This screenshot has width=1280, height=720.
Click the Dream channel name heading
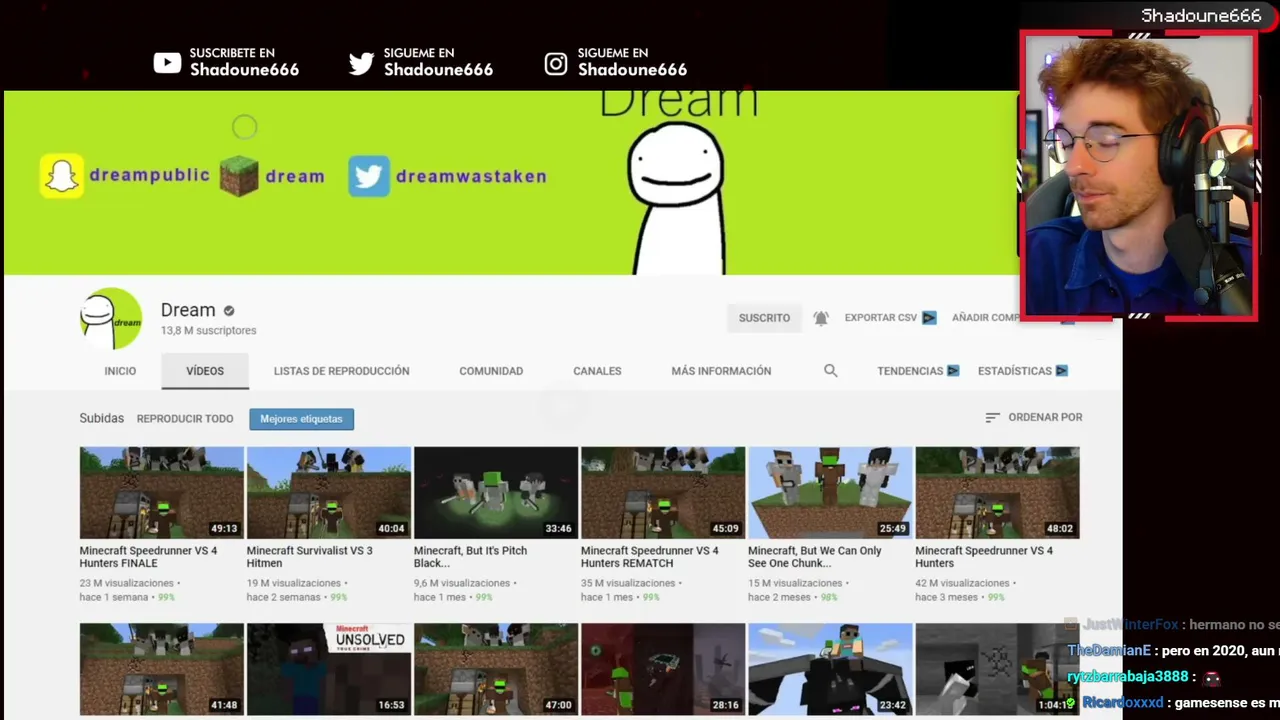click(188, 310)
